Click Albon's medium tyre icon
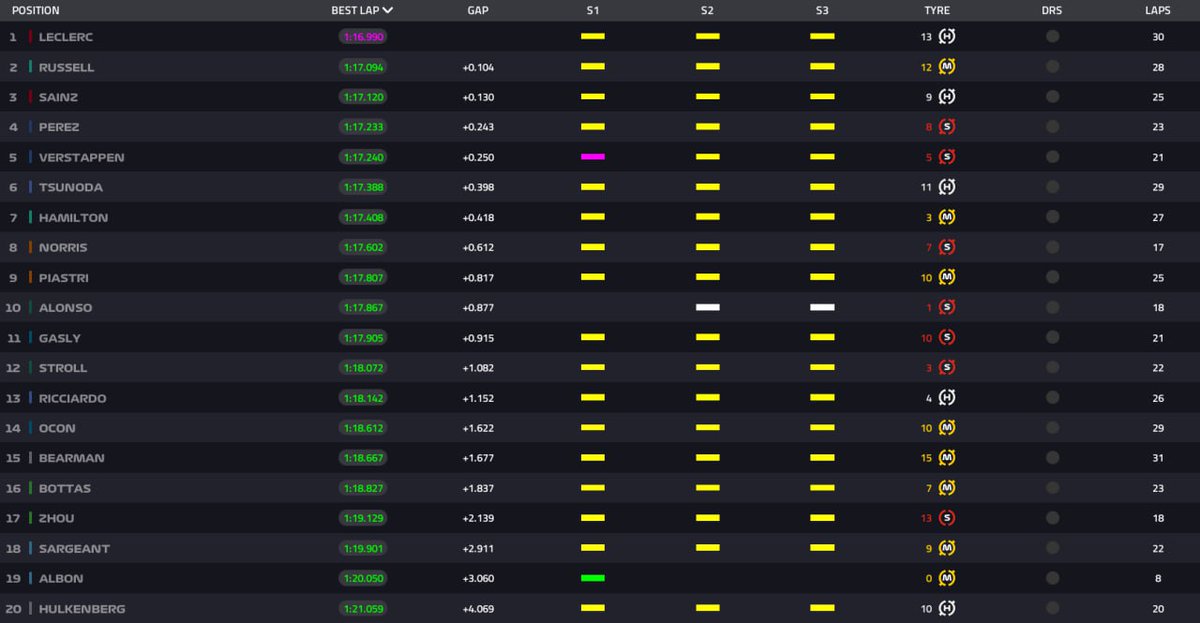Viewport: 1200px width, 623px height. (x=947, y=578)
